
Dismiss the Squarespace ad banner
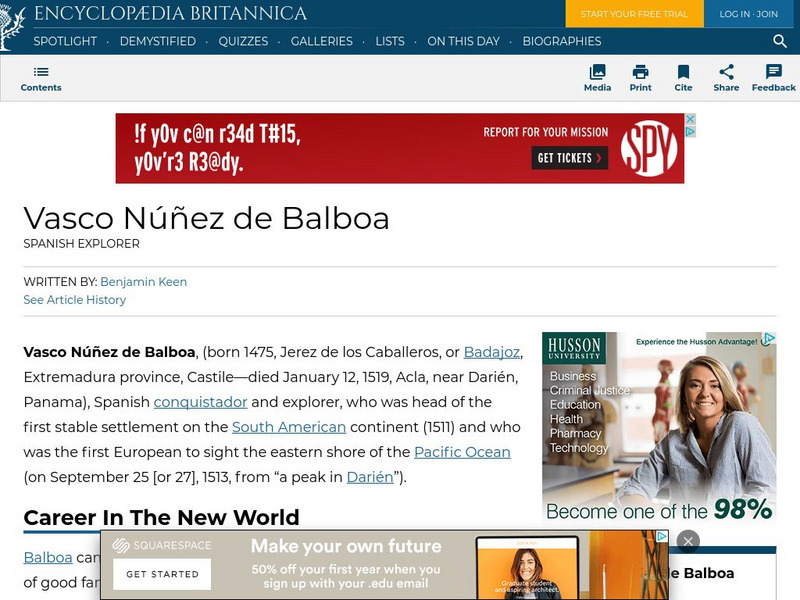point(688,539)
